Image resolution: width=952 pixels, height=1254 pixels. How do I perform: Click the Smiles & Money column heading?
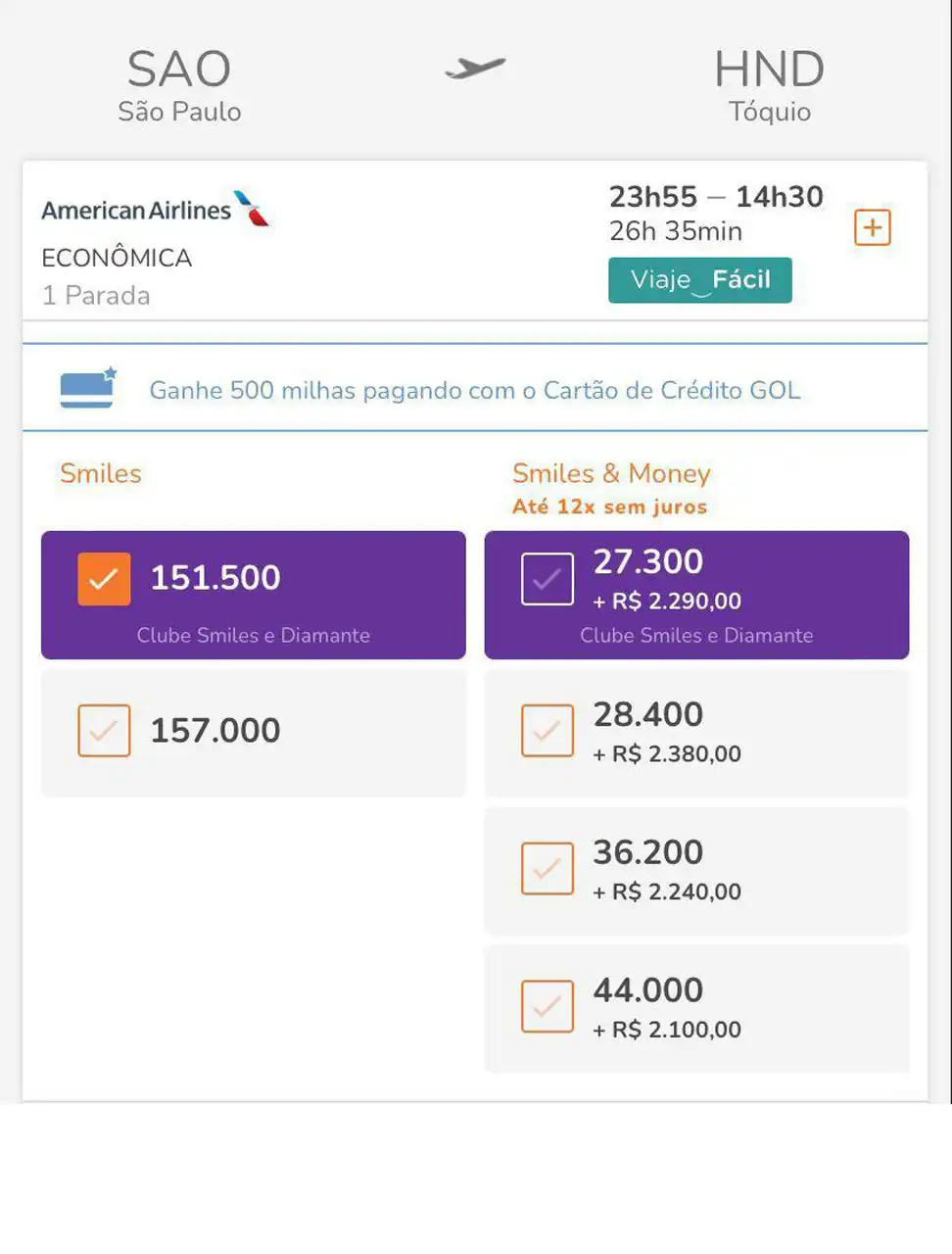coord(611,473)
